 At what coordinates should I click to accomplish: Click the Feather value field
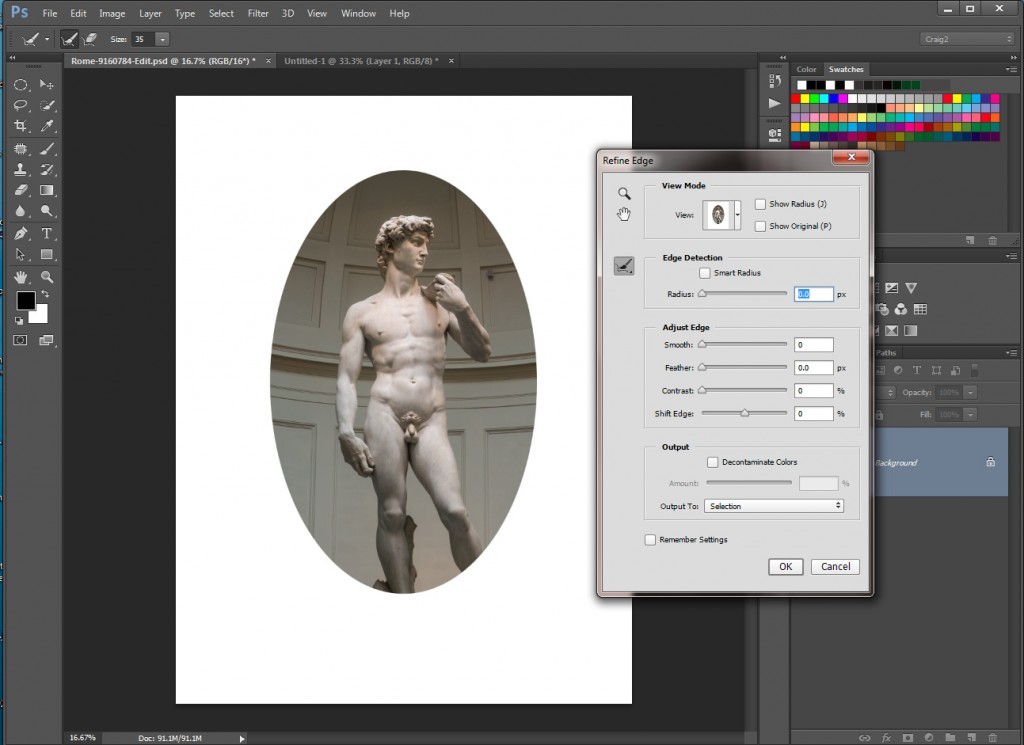(814, 368)
